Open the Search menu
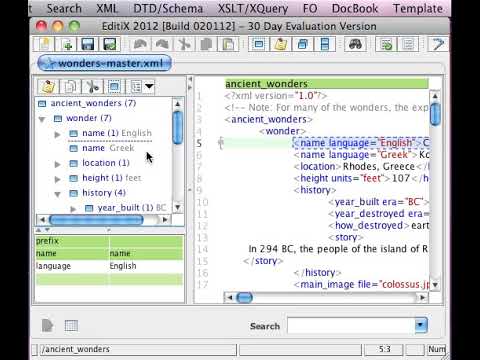 point(64,8)
